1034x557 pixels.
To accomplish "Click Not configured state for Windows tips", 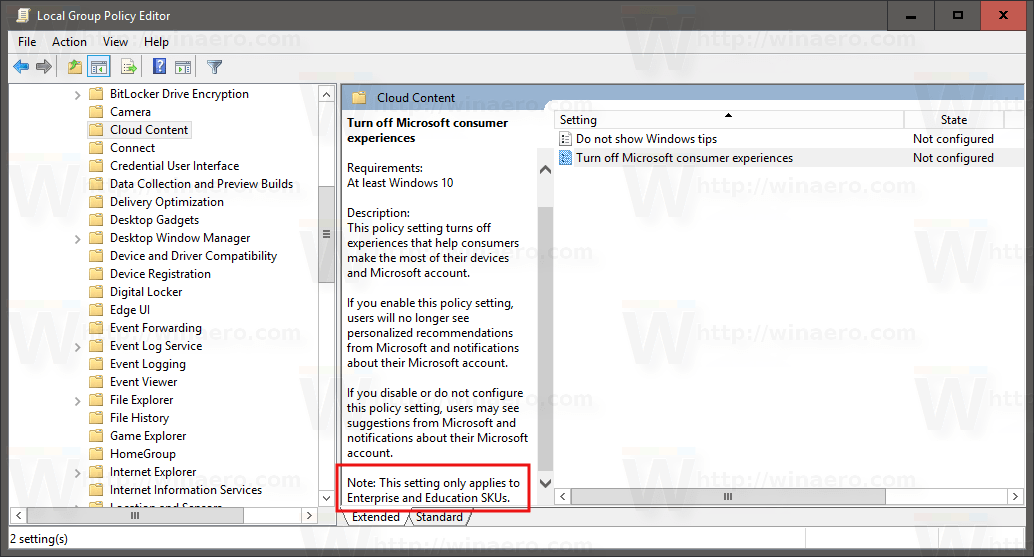I will pyautogui.click(x=953, y=138).
